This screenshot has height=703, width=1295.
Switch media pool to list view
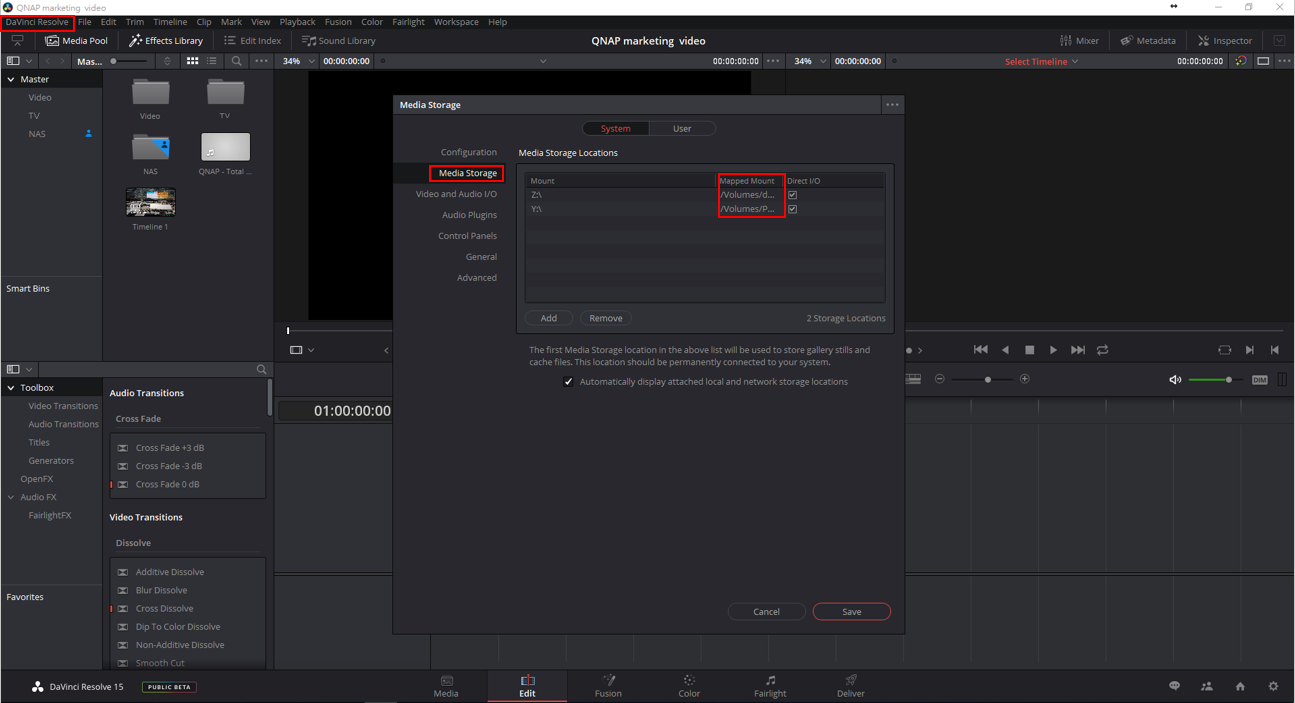(x=212, y=61)
